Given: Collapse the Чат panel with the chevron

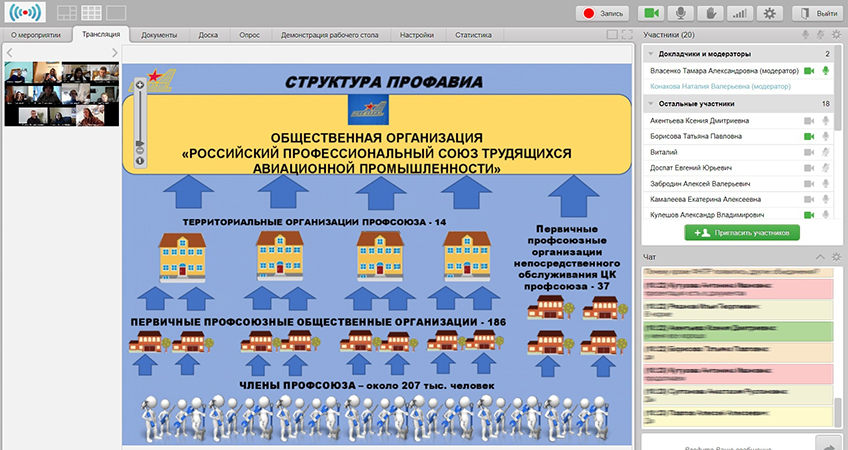Looking at the screenshot, I should click(x=820, y=257).
